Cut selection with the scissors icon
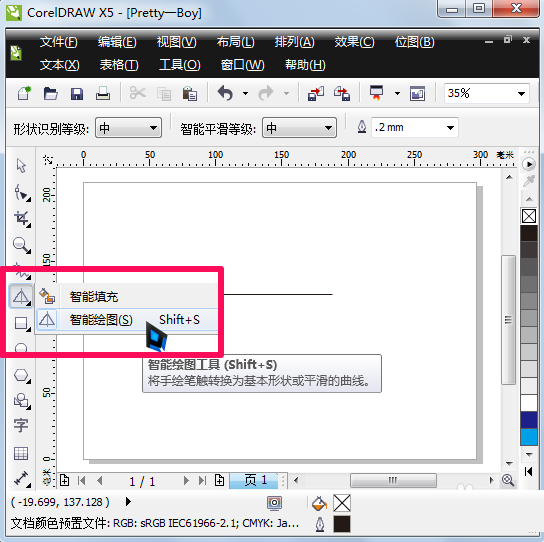Viewport: 544px width, 542px height. (x=137, y=93)
